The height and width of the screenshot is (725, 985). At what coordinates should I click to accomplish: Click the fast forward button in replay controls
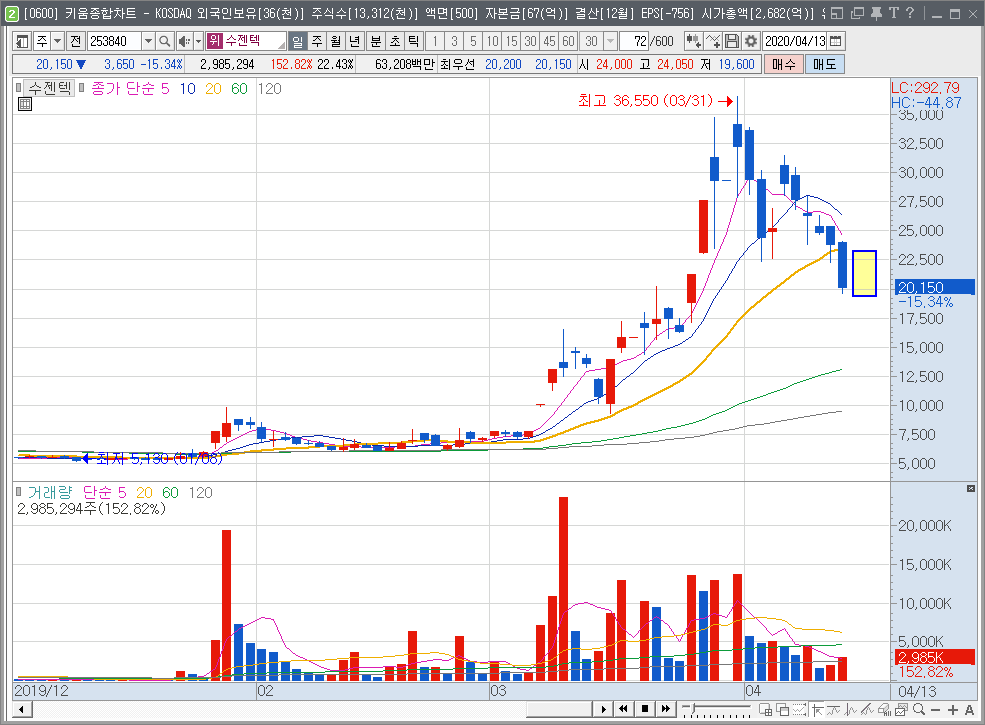[665, 709]
